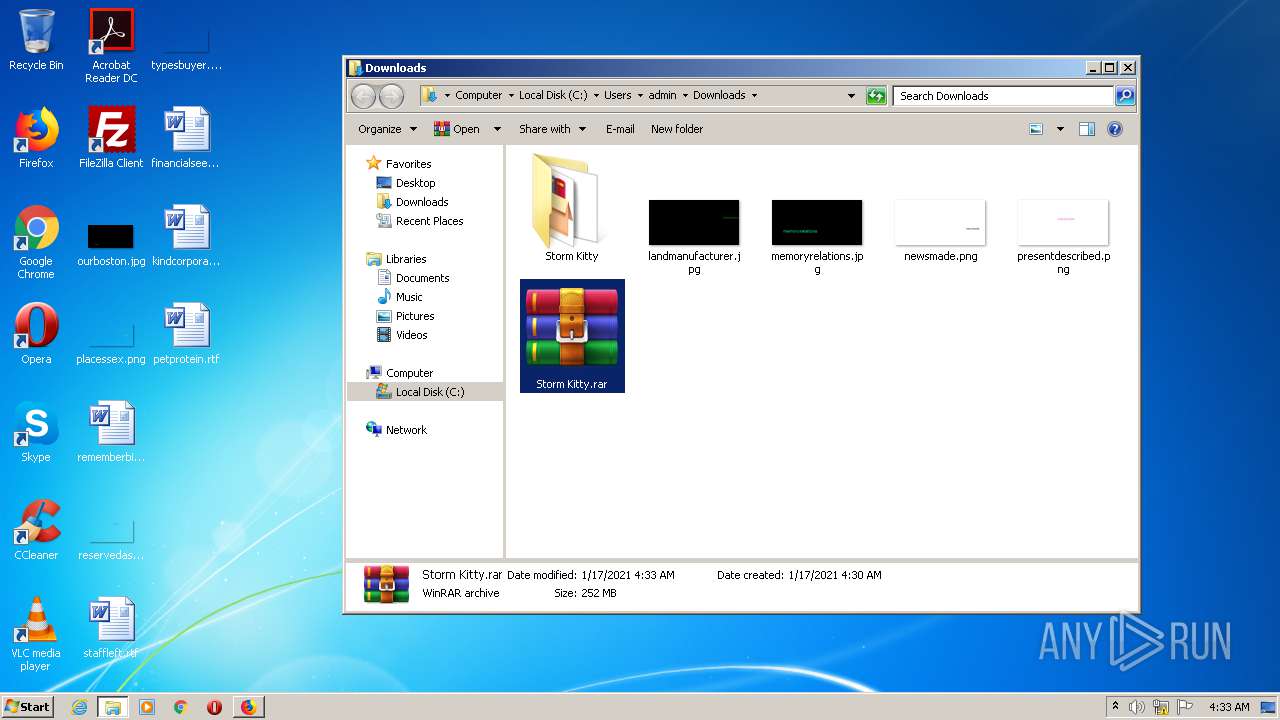Viewport: 1280px width, 720px height.
Task: Click Users in the address breadcrumb
Action: [x=617, y=96]
